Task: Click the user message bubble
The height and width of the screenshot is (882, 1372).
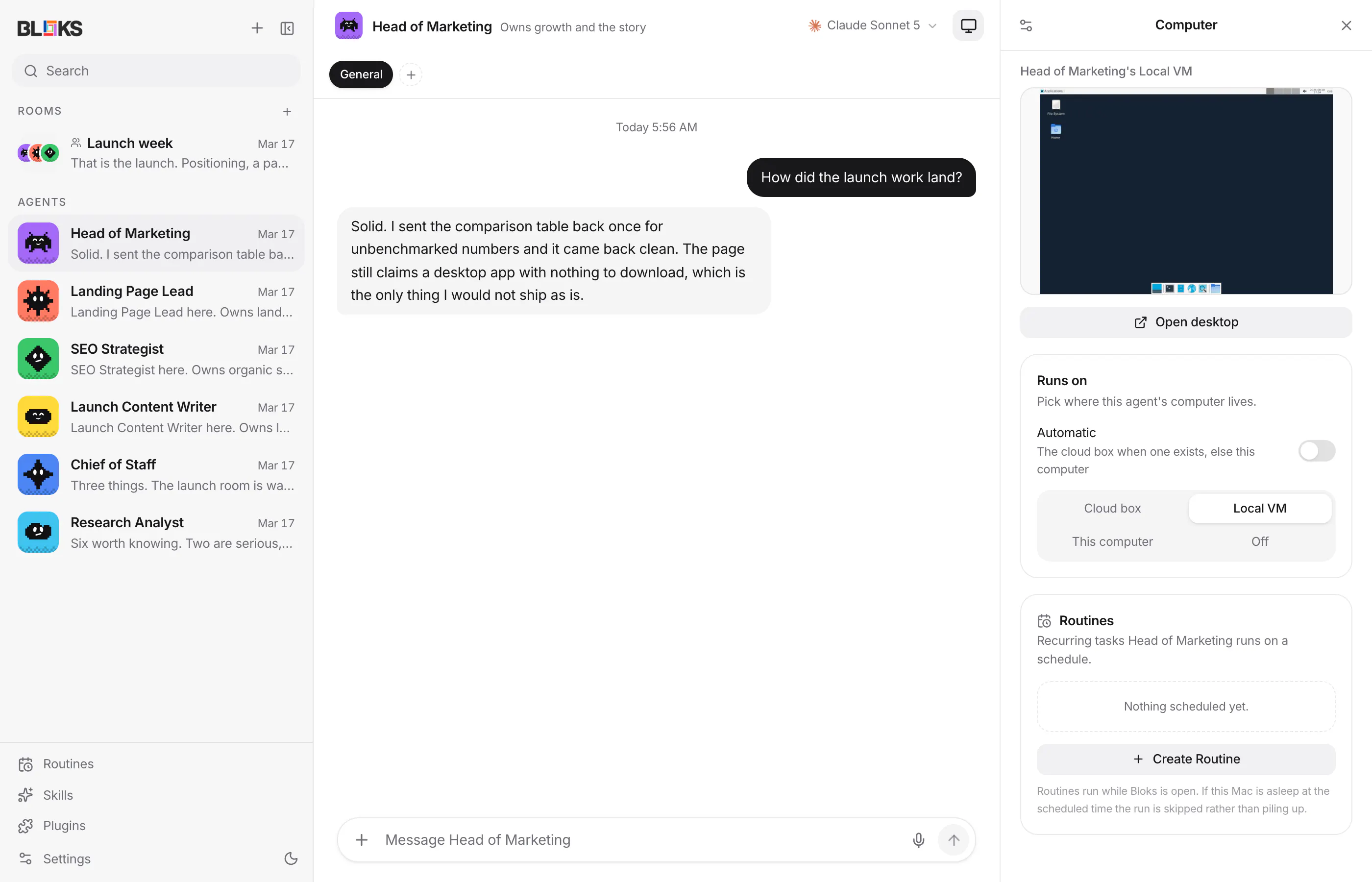Action: (861, 177)
